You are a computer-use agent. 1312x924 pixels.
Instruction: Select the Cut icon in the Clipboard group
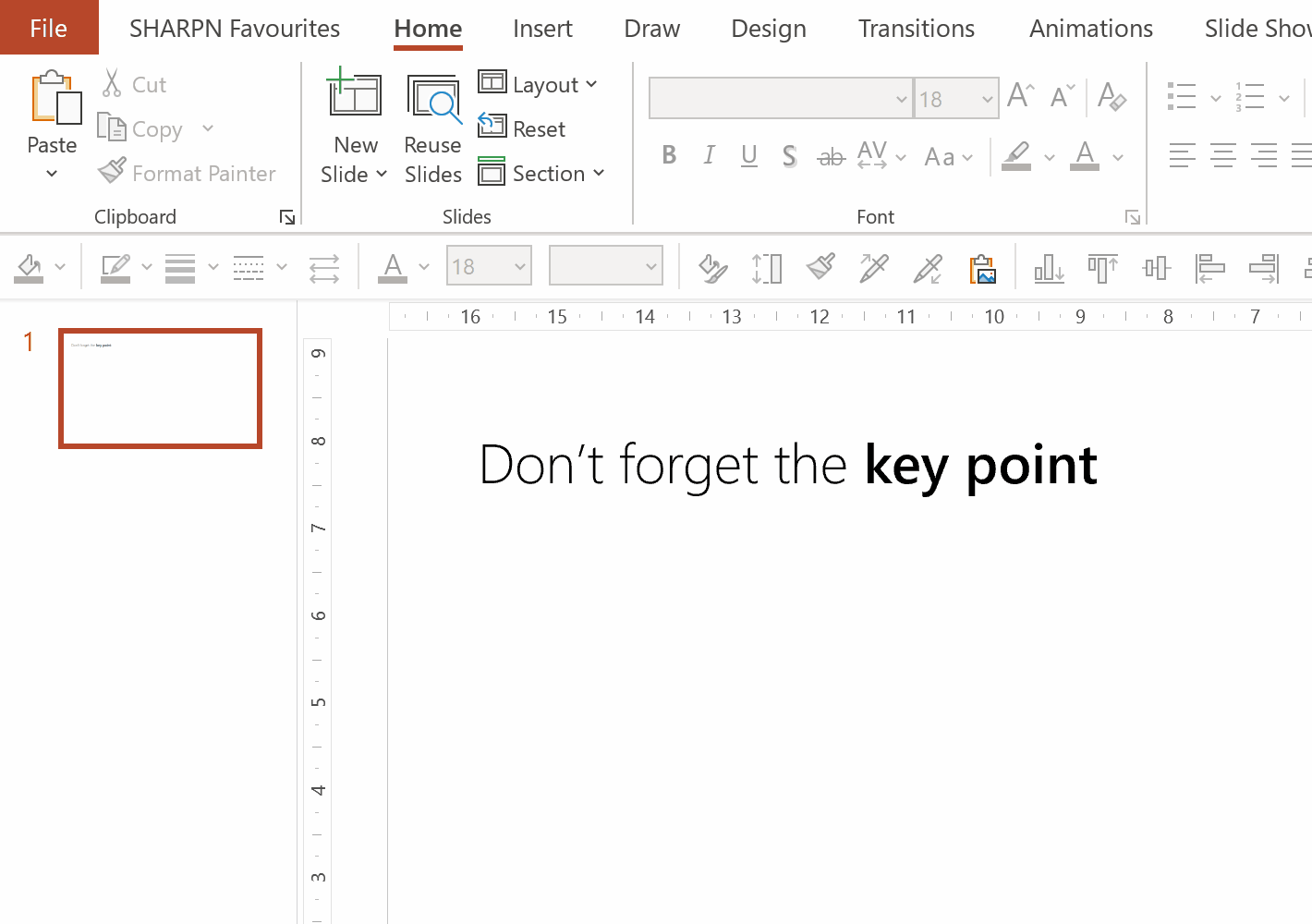(x=110, y=83)
